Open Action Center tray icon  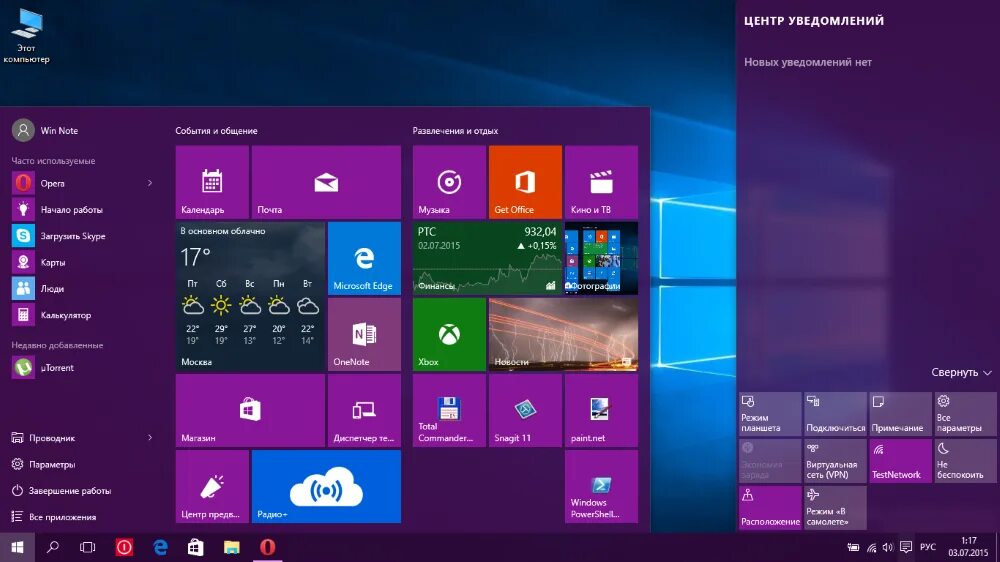(x=906, y=547)
